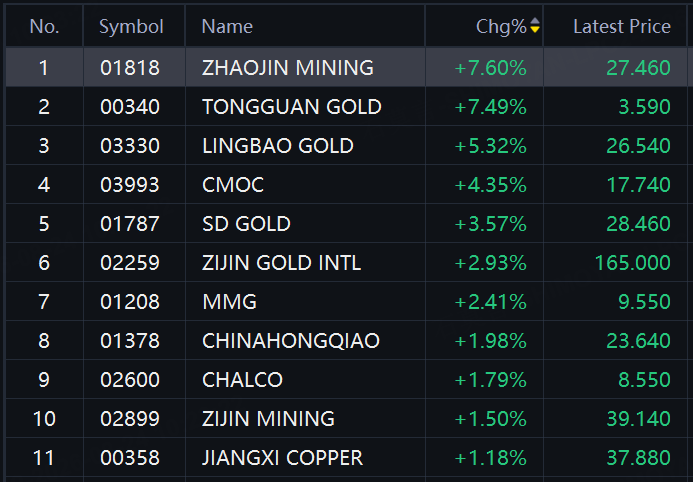Select the MMG stock row
The height and width of the screenshot is (482, 693).
(x=346, y=301)
